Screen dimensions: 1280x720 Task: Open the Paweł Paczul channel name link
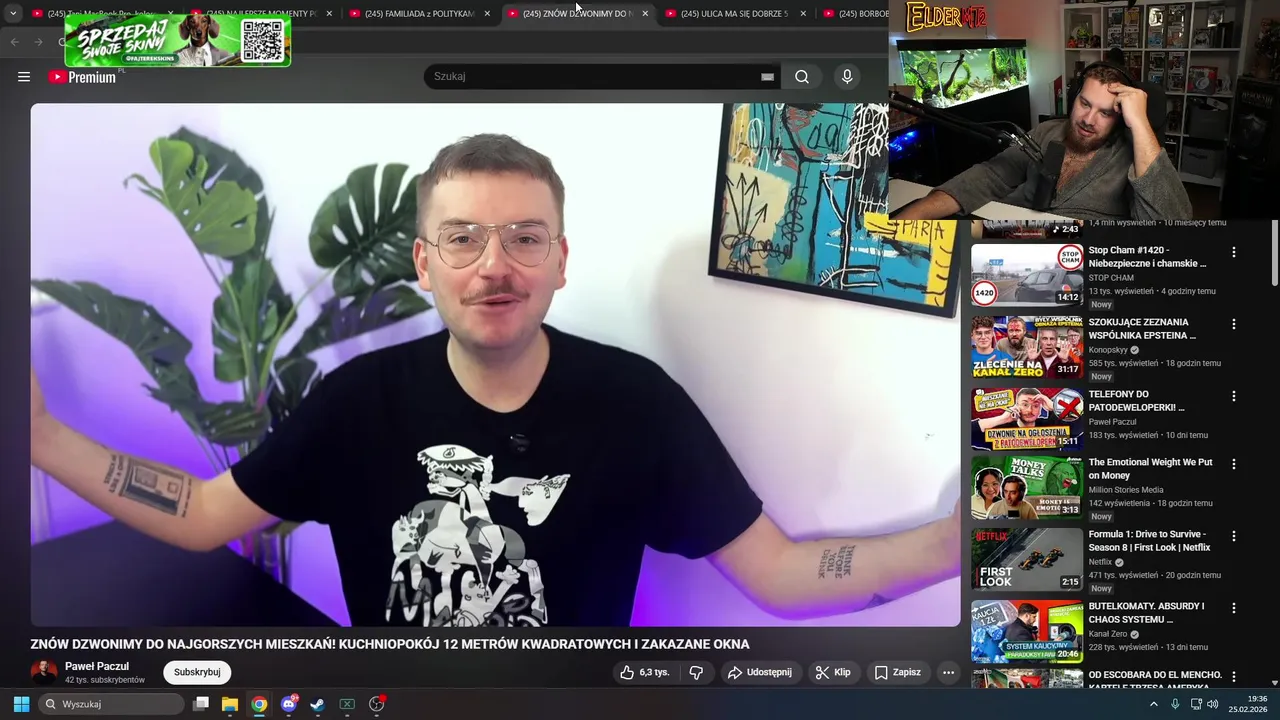(x=97, y=666)
